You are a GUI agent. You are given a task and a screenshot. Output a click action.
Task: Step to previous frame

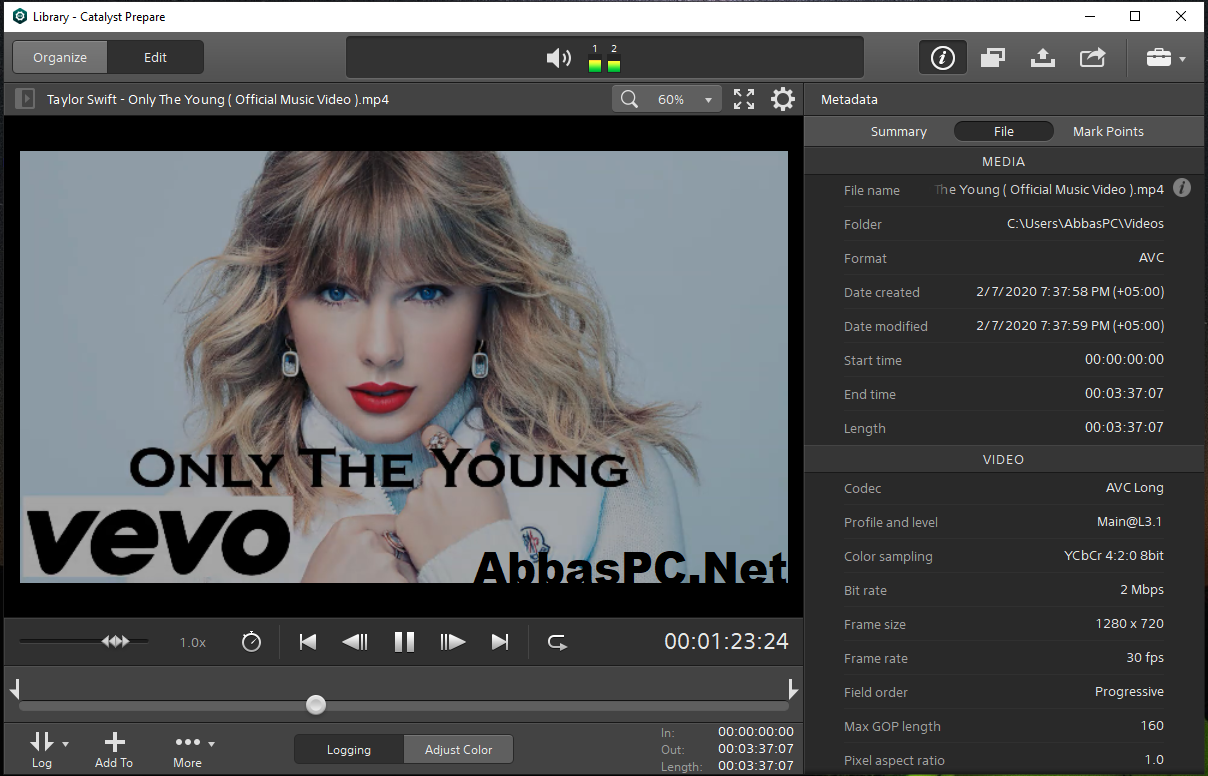(355, 642)
